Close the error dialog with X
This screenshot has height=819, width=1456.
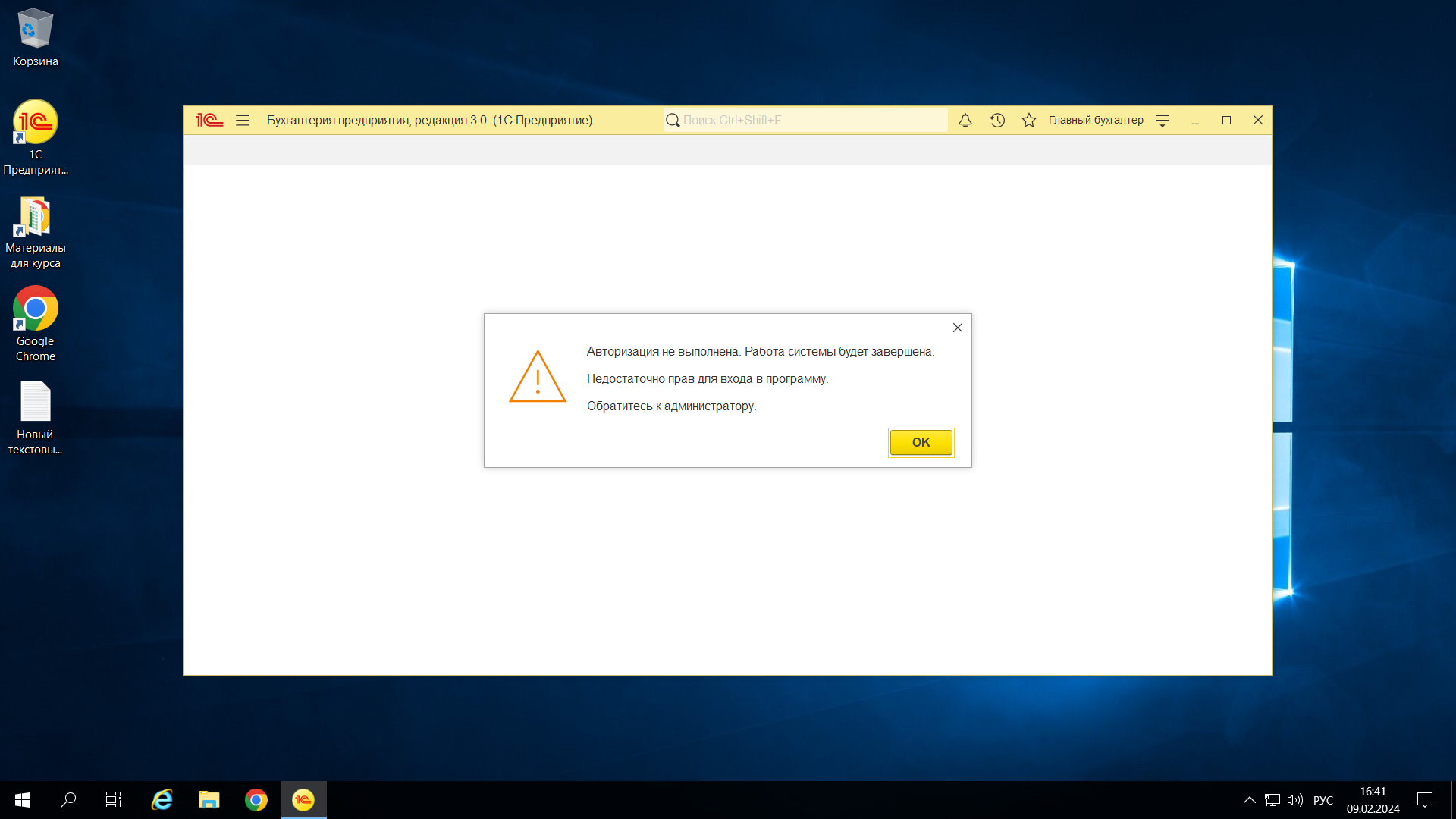[958, 328]
